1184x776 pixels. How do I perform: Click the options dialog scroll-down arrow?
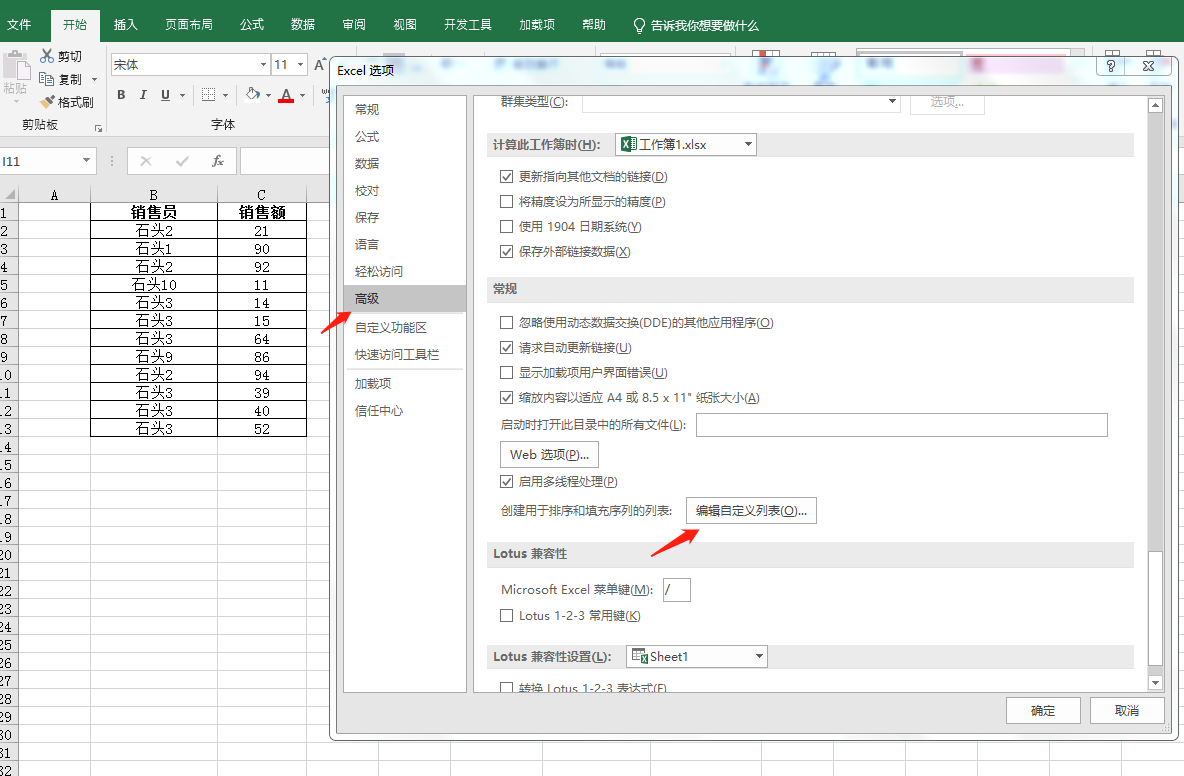pos(1155,682)
